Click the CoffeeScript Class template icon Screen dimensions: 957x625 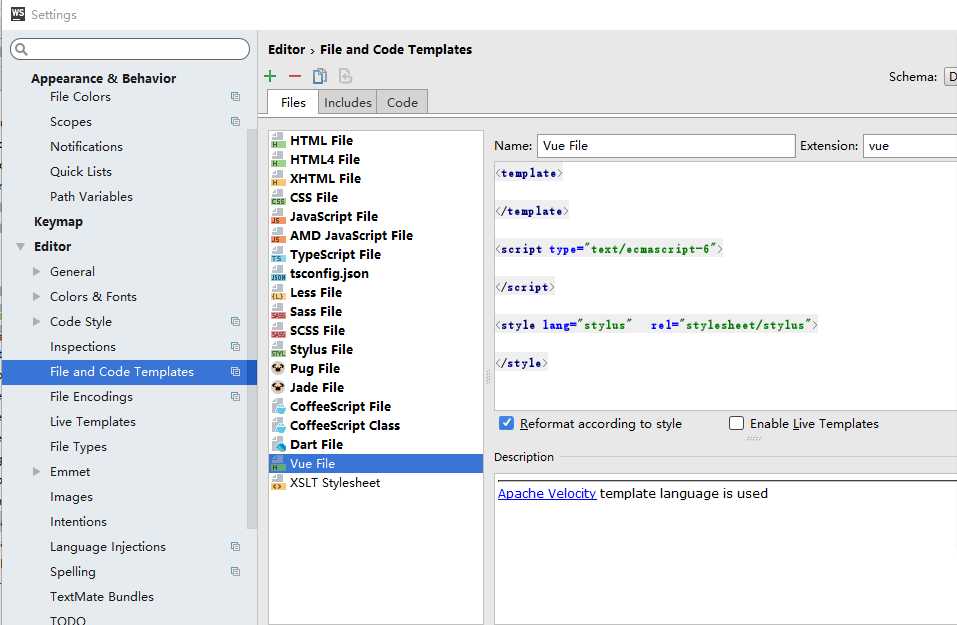(278, 425)
